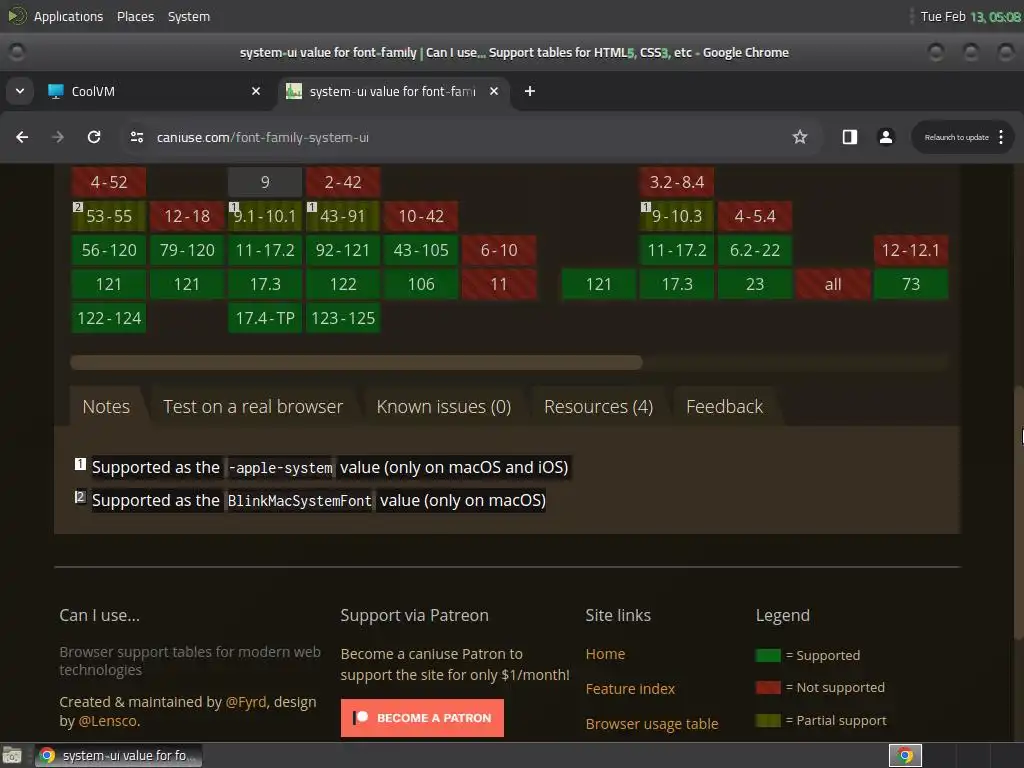The width and height of the screenshot is (1024, 768).
Task: Click the horizontal scrollbar under the support table
Action: click(356, 362)
